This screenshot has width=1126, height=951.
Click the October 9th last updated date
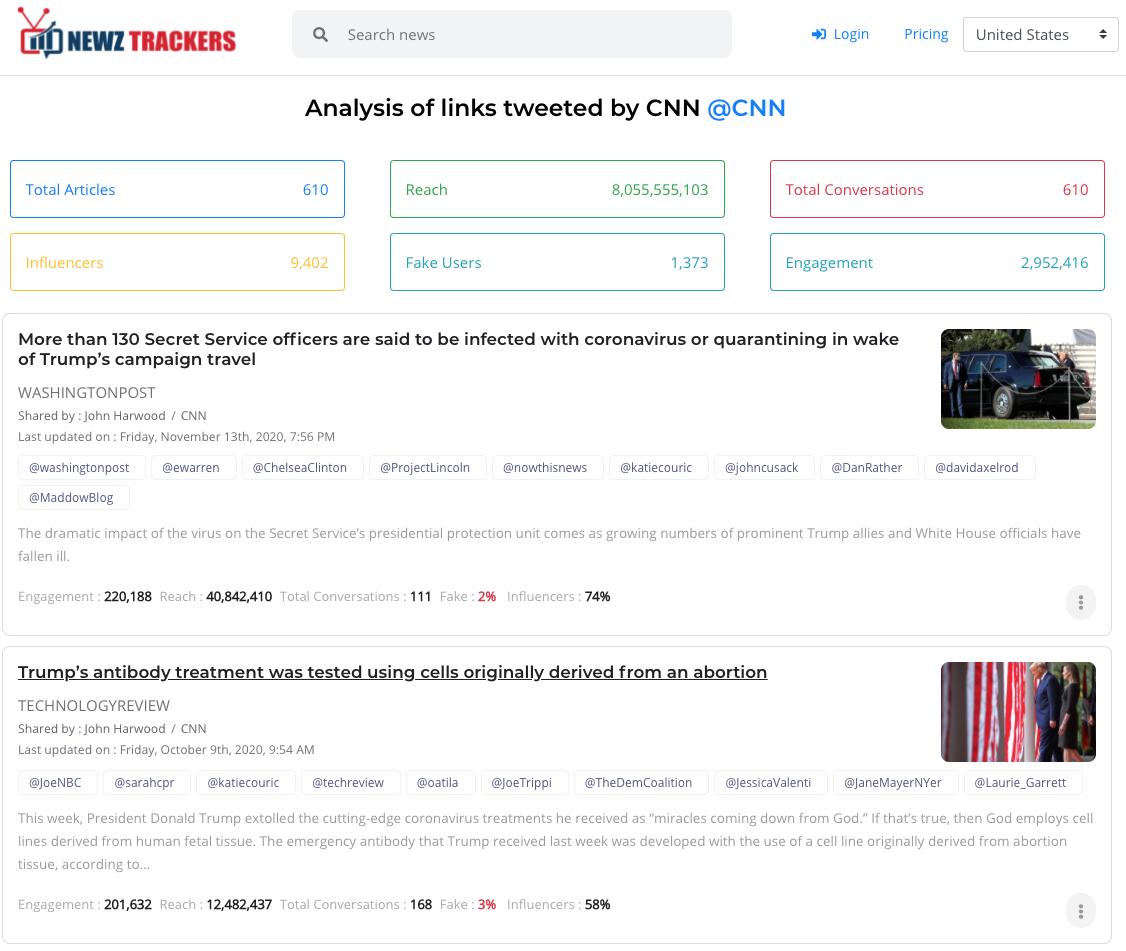tap(217, 750)
